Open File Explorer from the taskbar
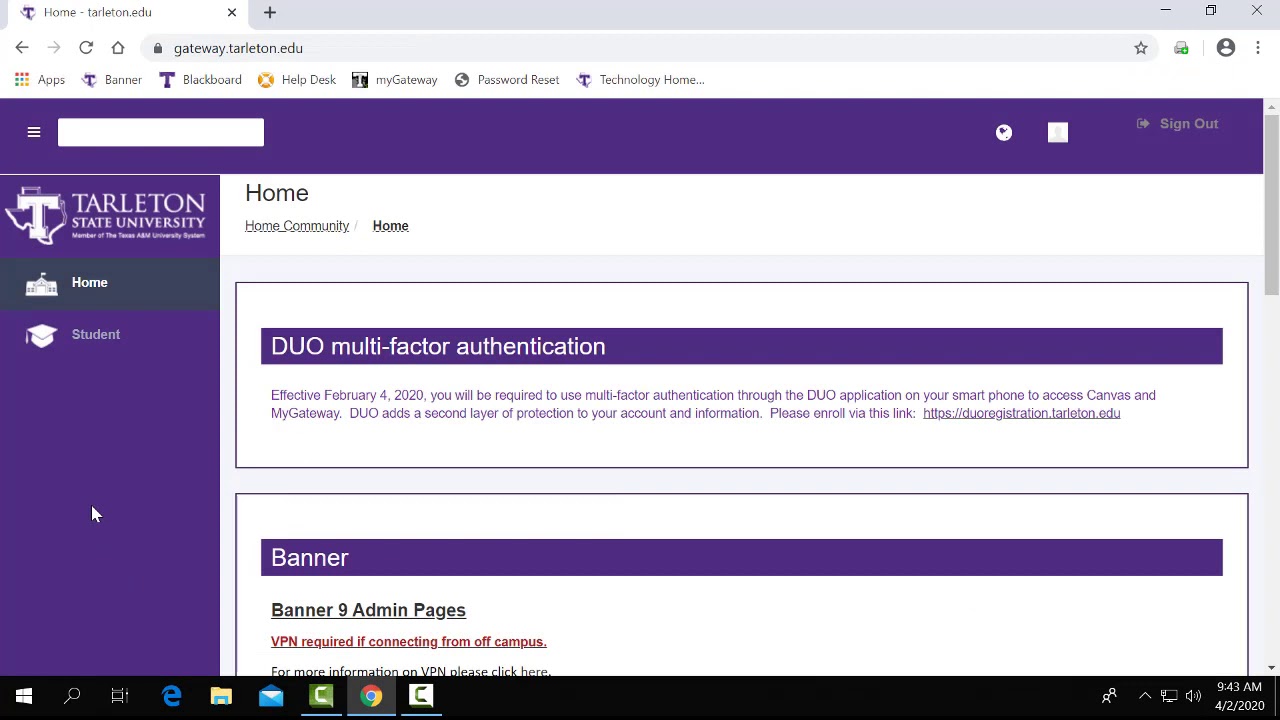This screenshot has height=720, width=1280. click(x=221, y=696)
